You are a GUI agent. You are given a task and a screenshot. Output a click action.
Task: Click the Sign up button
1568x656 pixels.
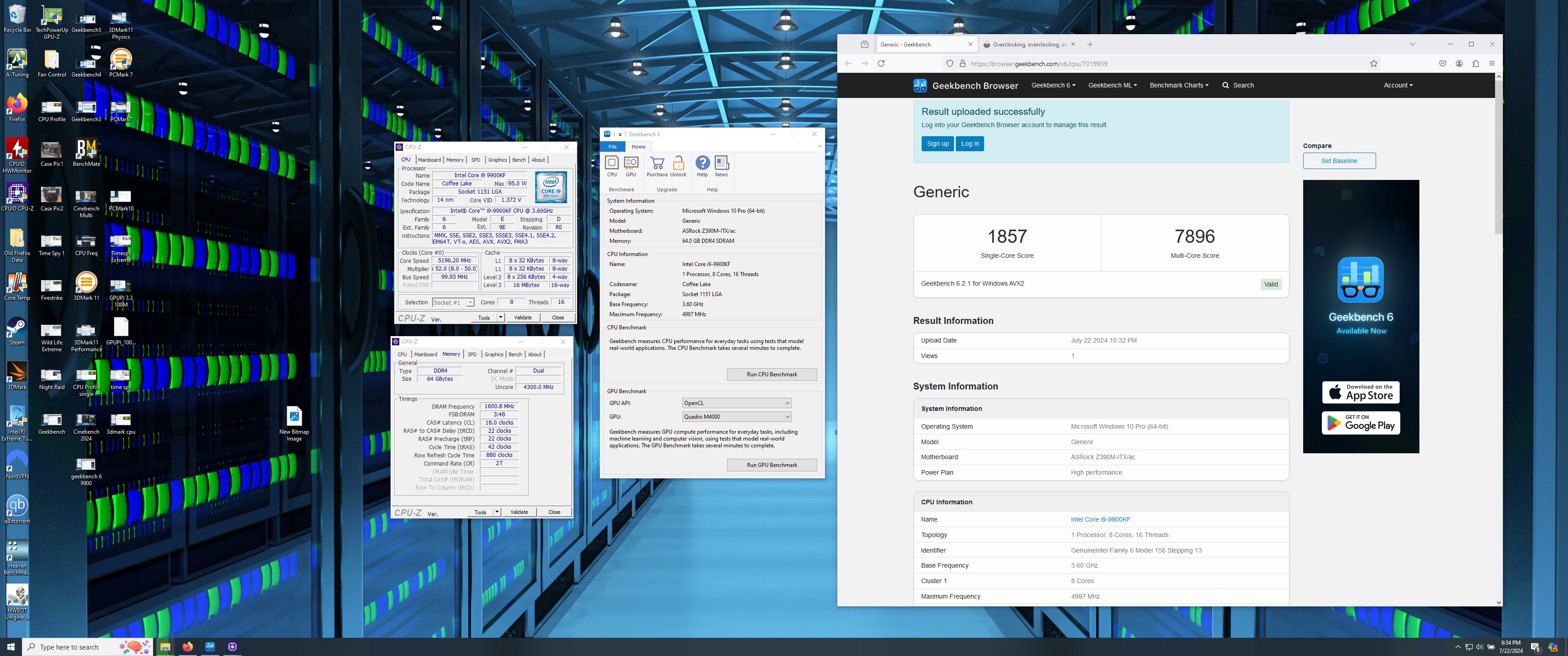pos(938,143)
